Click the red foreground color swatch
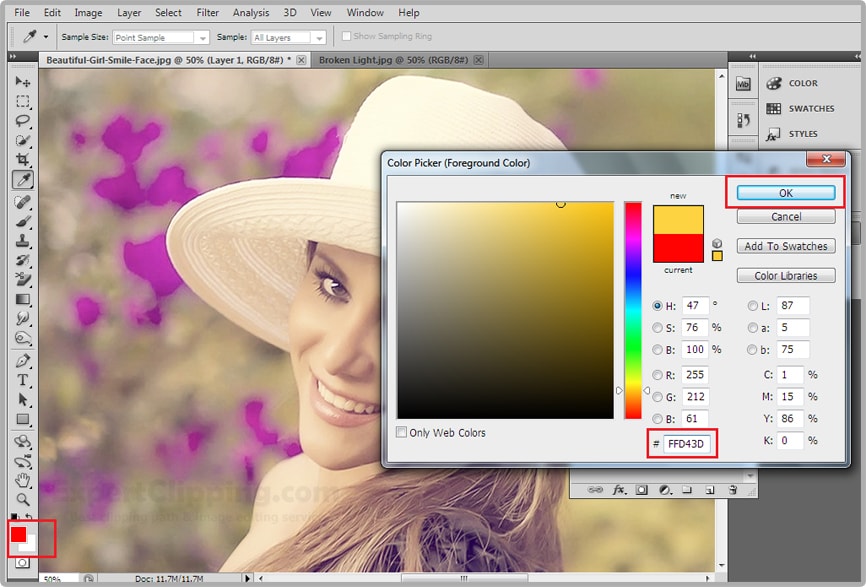This screenshot has width=866, height=587. [18, 534]
